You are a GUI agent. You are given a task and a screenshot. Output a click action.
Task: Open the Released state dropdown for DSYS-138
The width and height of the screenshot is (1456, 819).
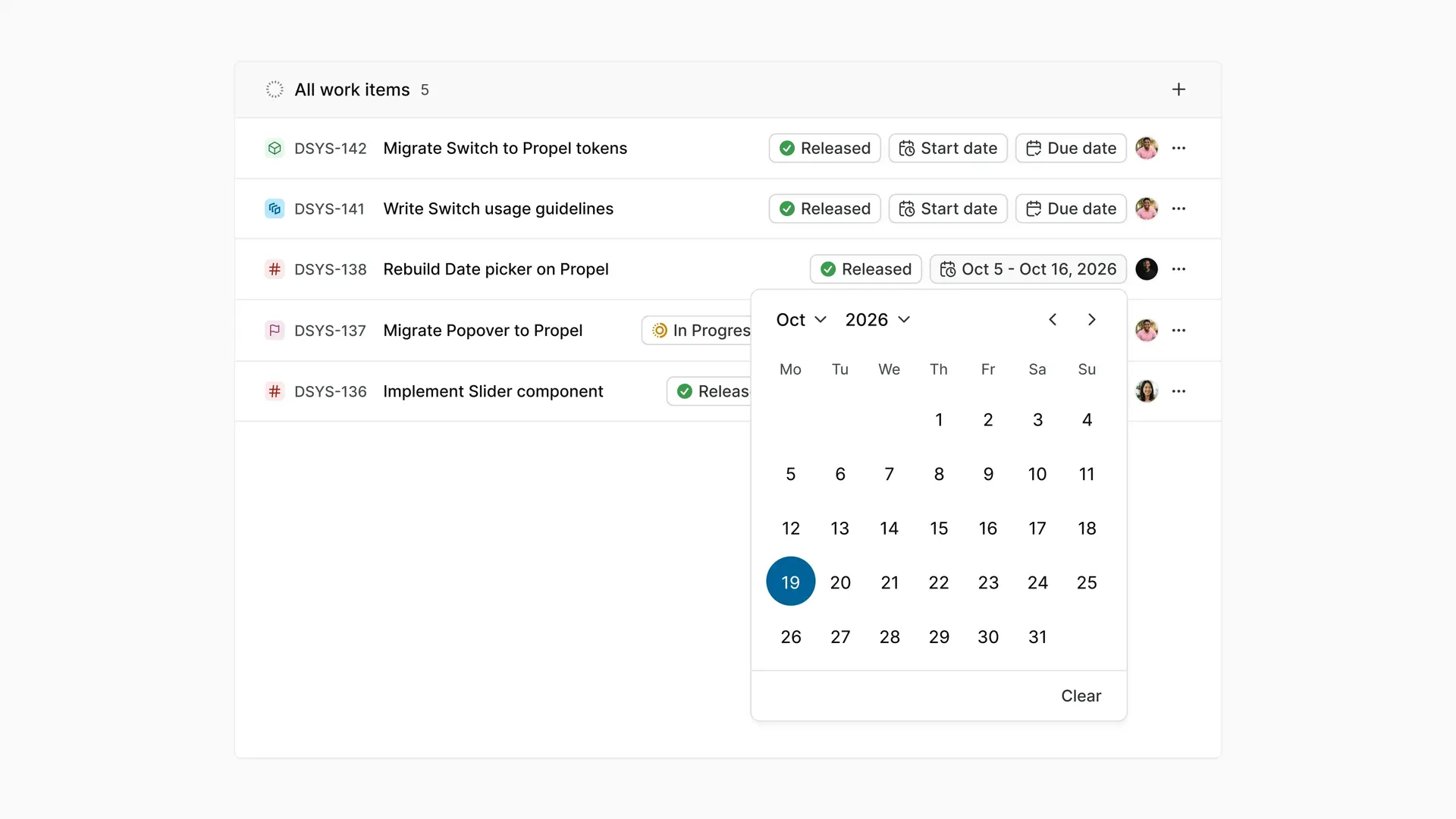[x=866, y=269]
